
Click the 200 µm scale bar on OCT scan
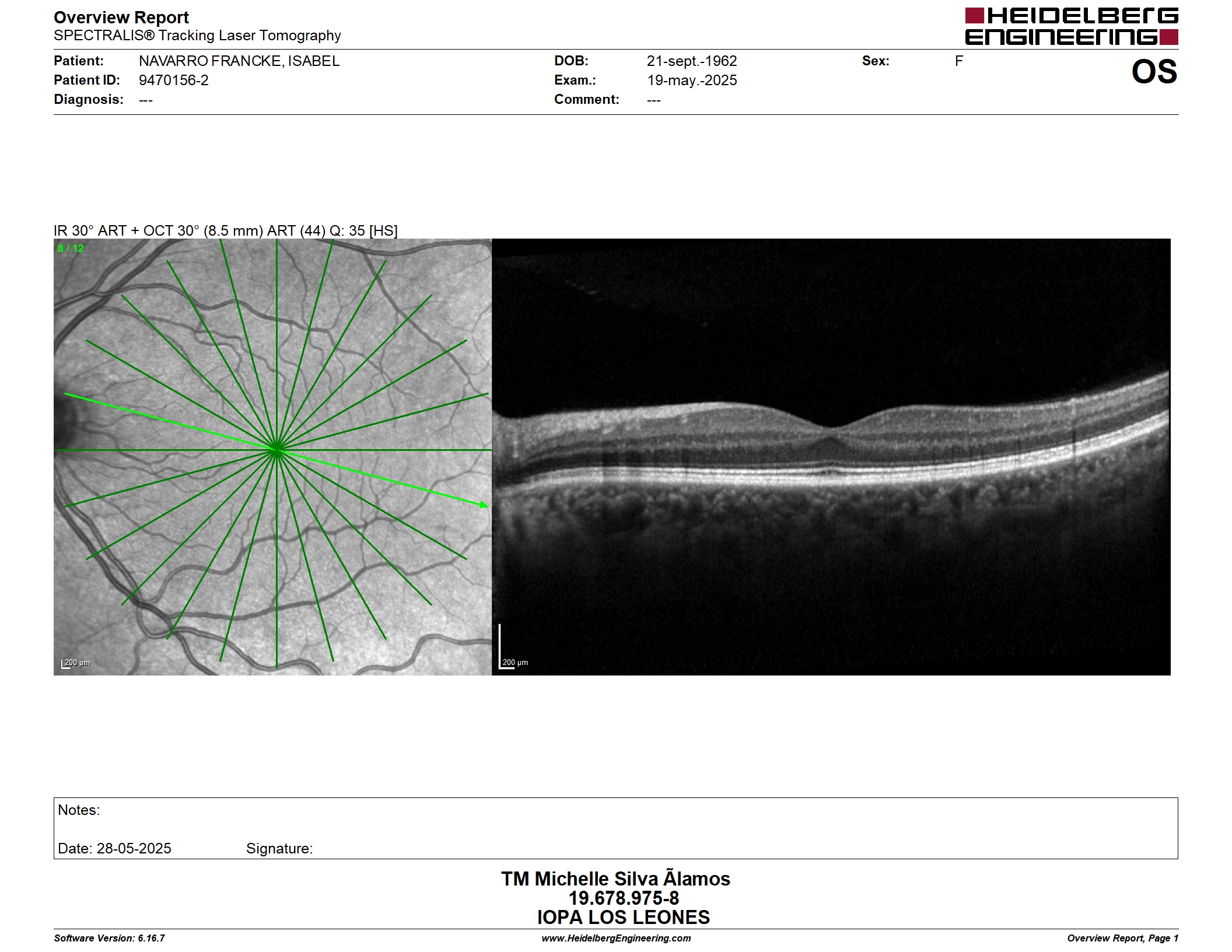(x=513, y=646)
